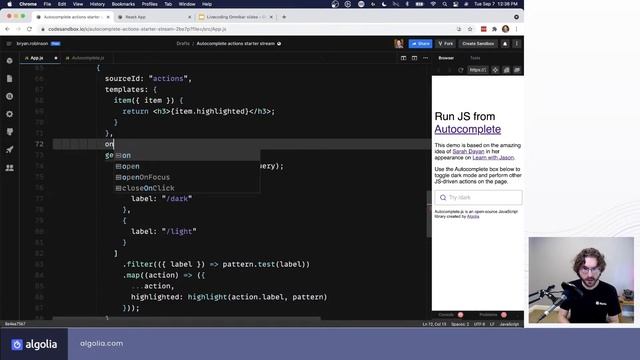
Task: Refresh the preview browser
Action: (461, 70)
